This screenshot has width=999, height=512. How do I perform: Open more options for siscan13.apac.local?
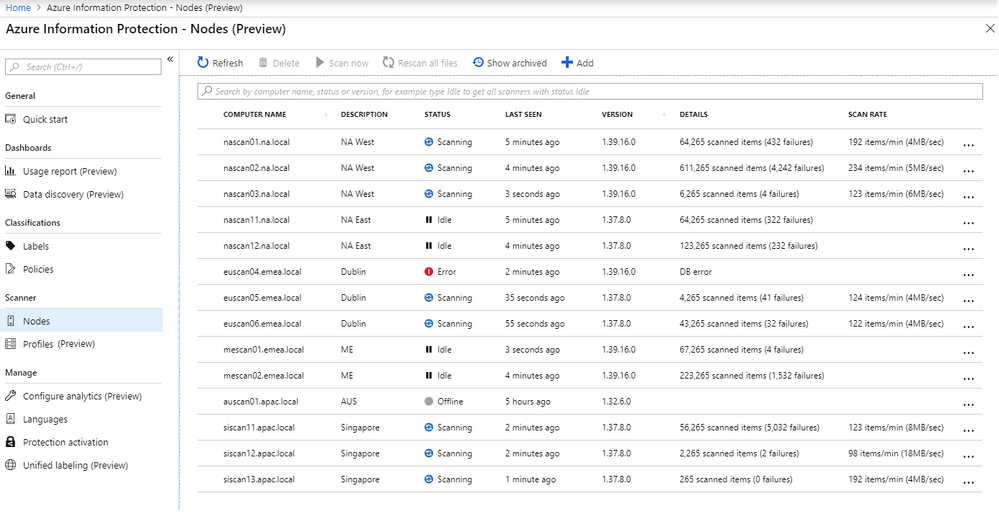tap(968, 483)
